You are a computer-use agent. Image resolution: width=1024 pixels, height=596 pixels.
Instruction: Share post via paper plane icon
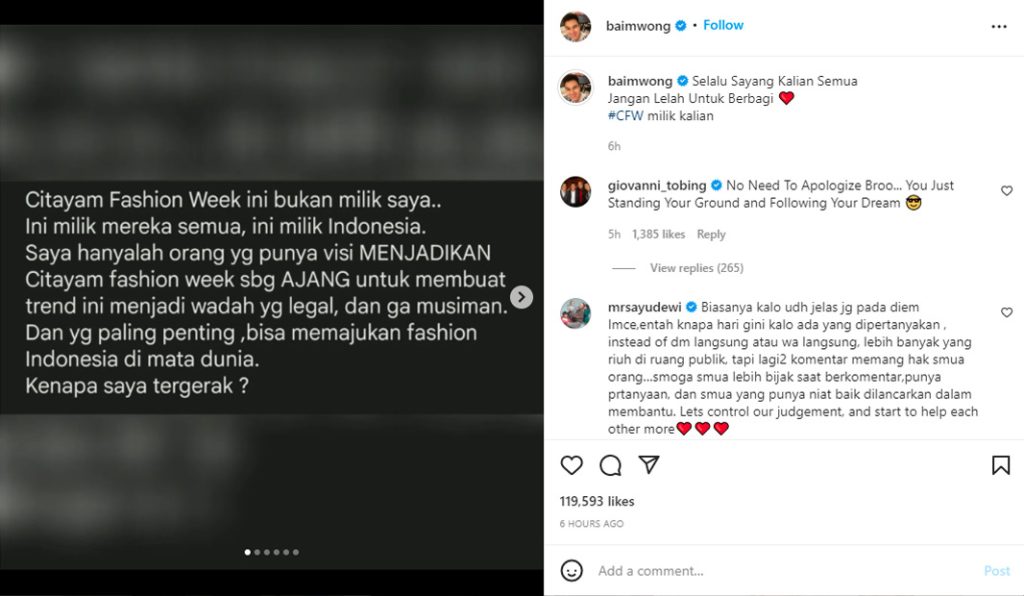(x=648, y=464)
